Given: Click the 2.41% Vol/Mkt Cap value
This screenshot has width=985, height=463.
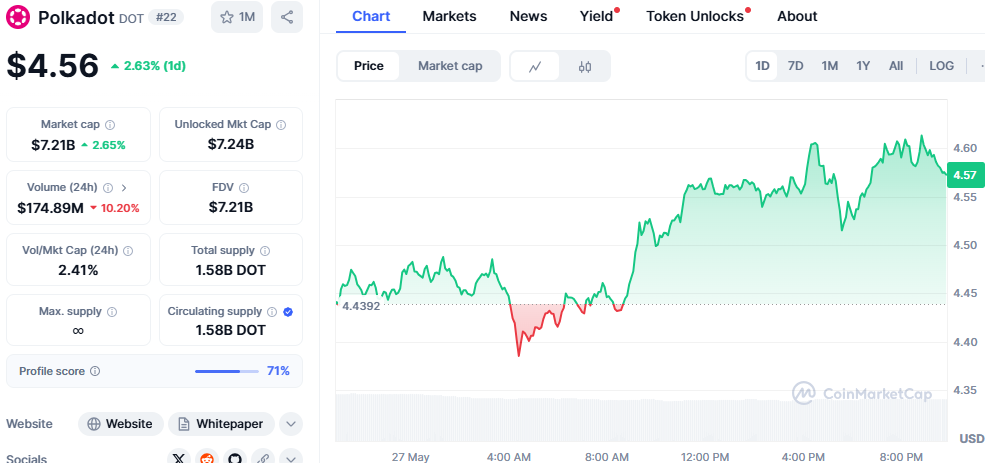Looking at the screenshot, I should (79, 271).
